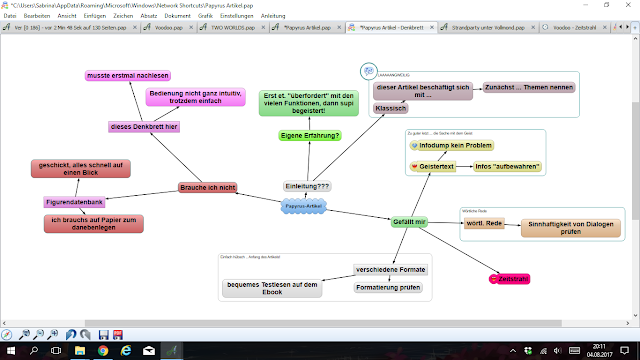Viewport: 640px width, 360px height.
Task: Switch to the Strandparty unter Vollmond.pap tab
Action: coord(488,27)
